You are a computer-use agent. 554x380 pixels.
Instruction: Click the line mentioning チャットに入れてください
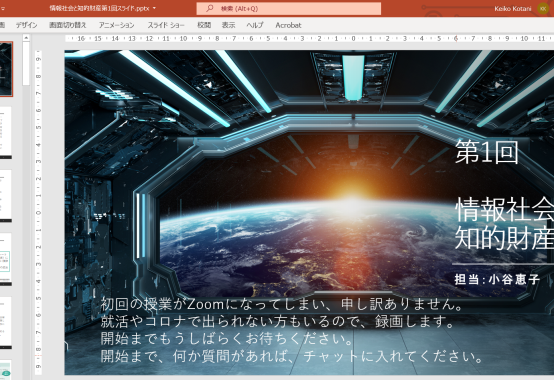pyautogui.click(x=291, y=356)
